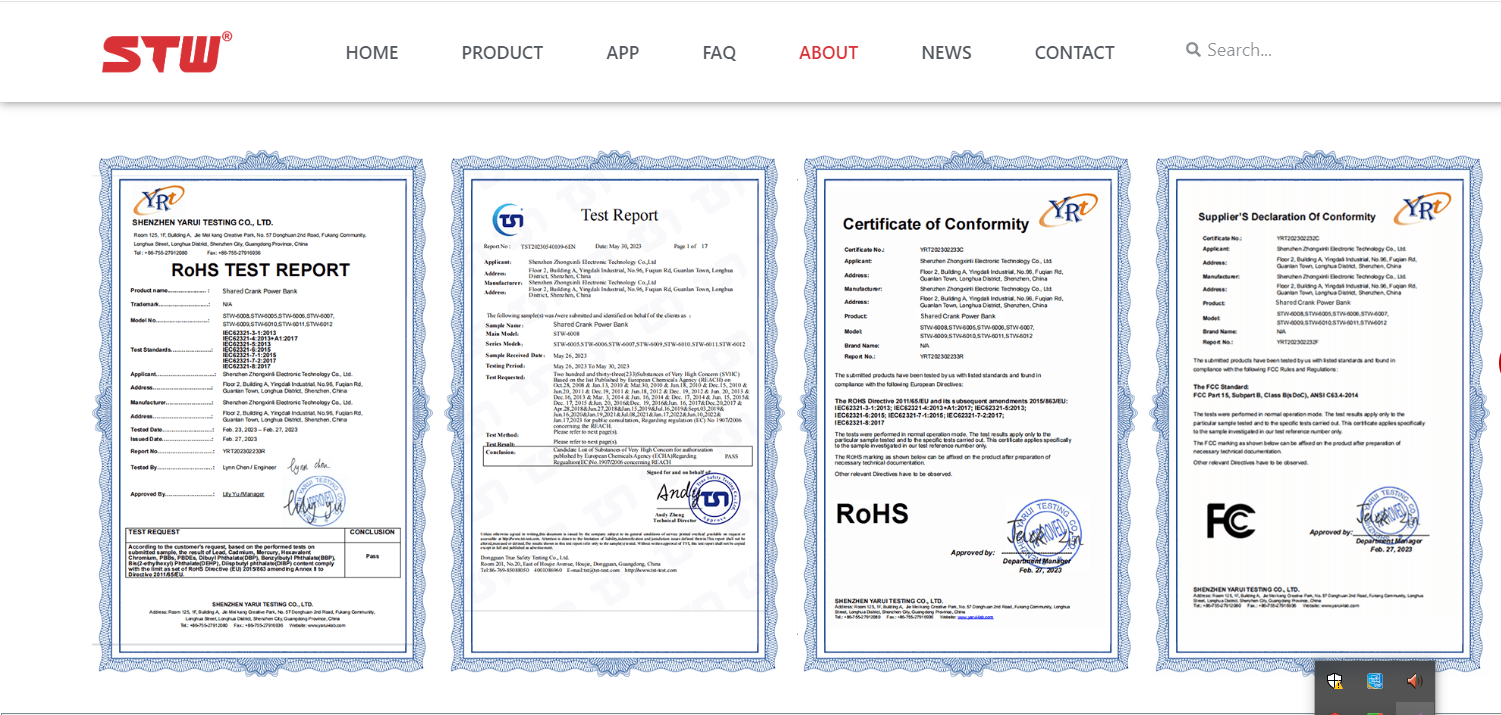1501x715 pixels.
Task: Open the TST Test Report certificate image
Action: coord(614,415)
